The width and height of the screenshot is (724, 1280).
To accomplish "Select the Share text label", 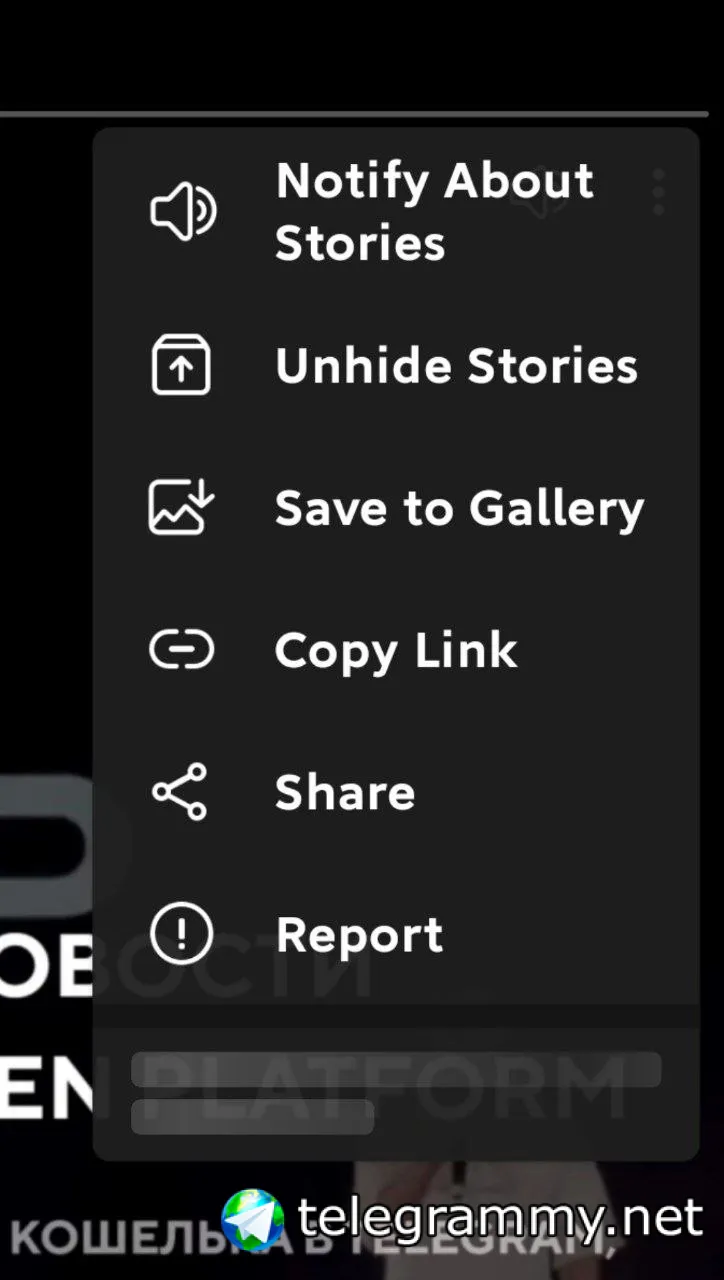I will 345,792.
